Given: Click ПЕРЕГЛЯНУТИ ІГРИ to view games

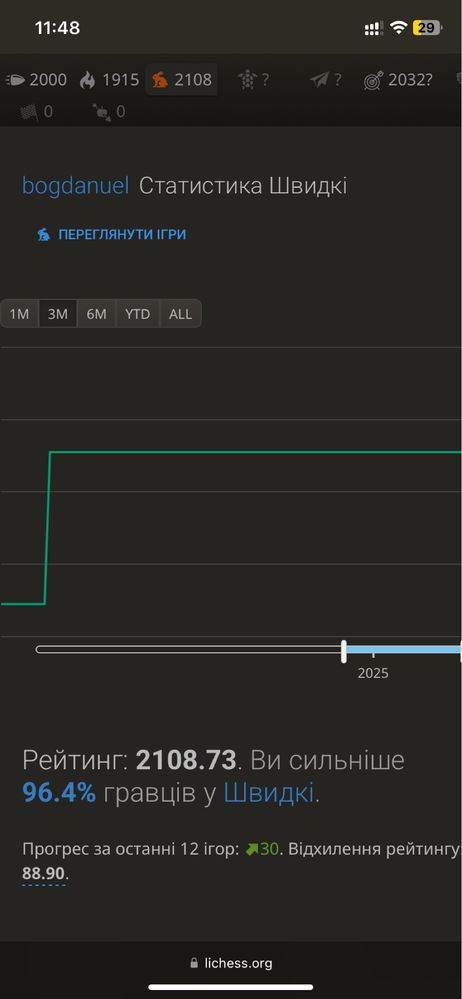Looking at the screenshot, I should (x=122, y=234).
